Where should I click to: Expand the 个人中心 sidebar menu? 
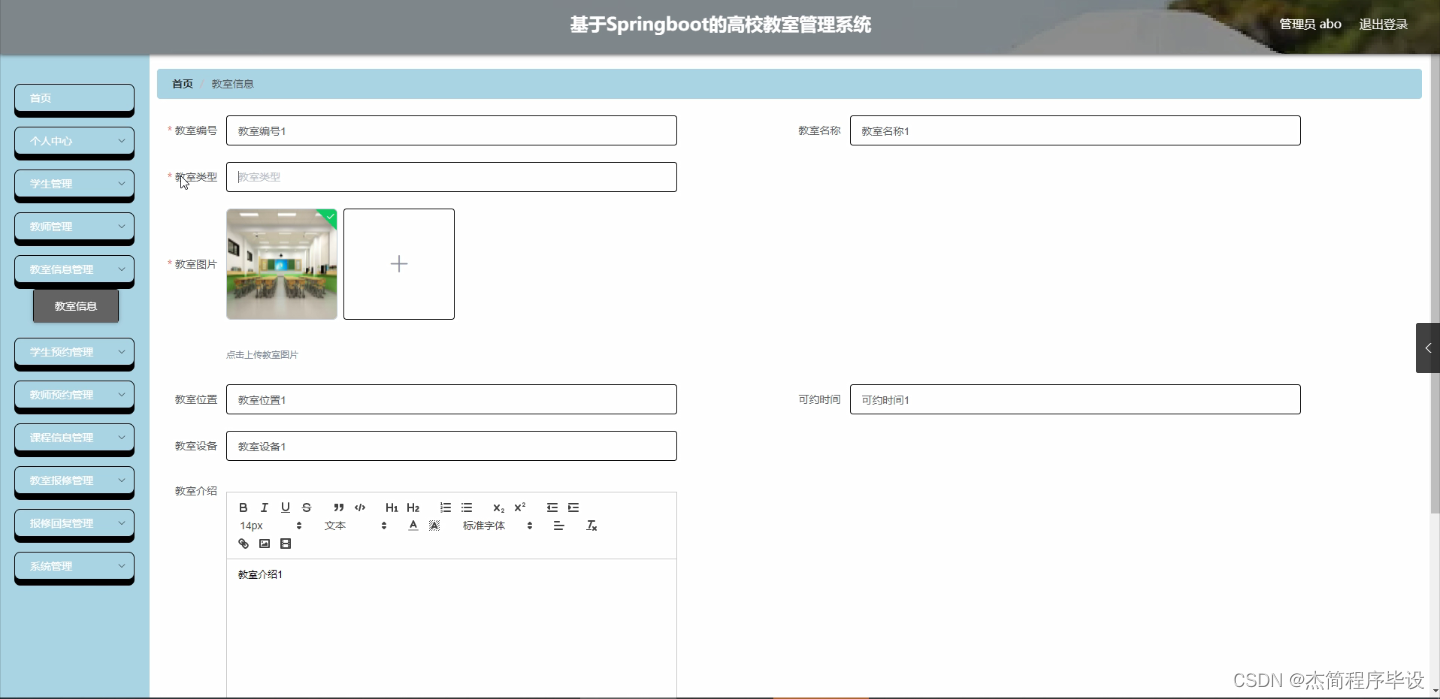74,141
